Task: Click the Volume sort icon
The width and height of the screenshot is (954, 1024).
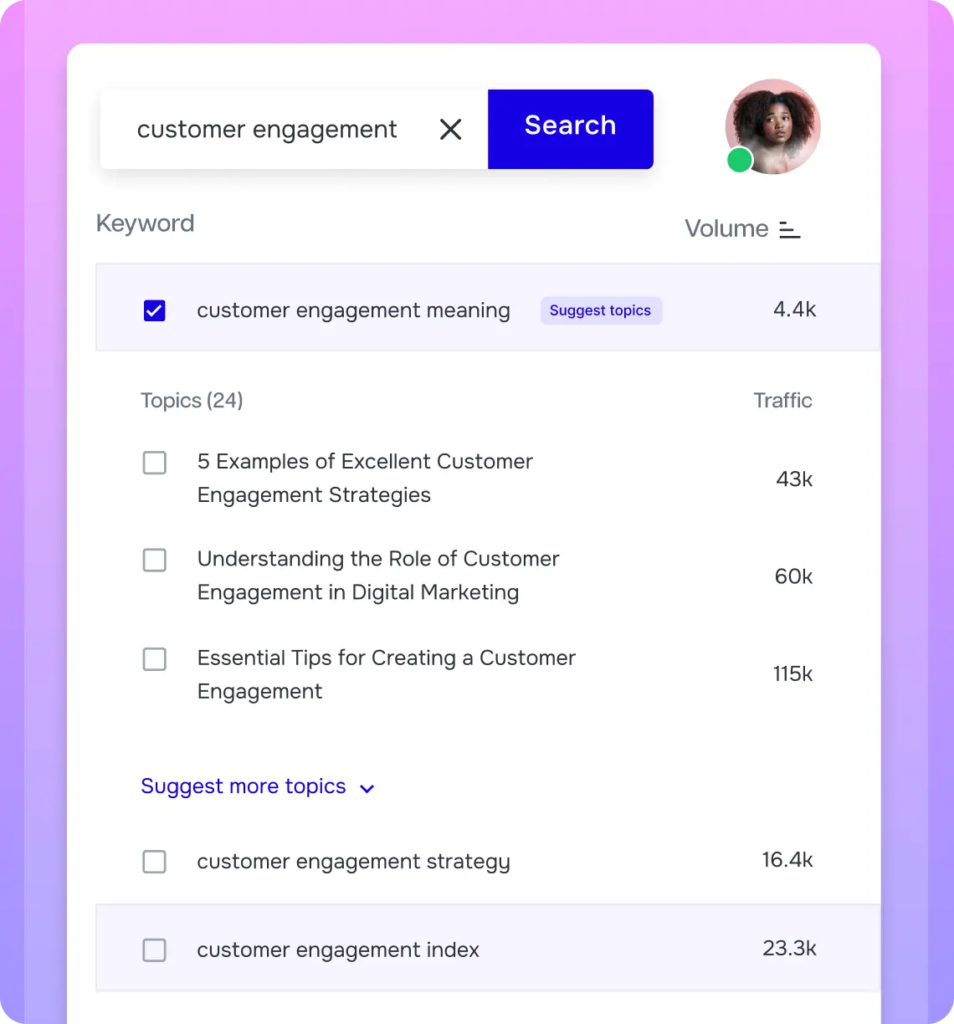Action: point(790,230)
